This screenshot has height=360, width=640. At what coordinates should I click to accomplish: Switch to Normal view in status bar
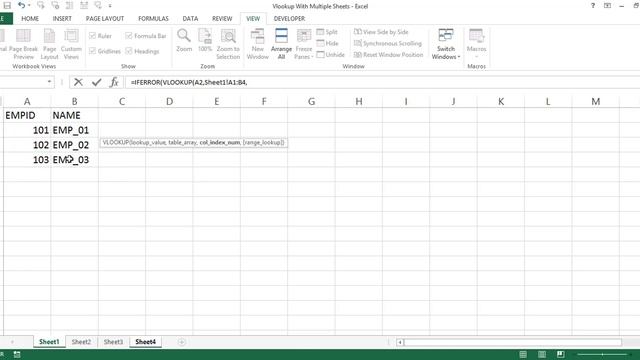(x=523, y=354)
